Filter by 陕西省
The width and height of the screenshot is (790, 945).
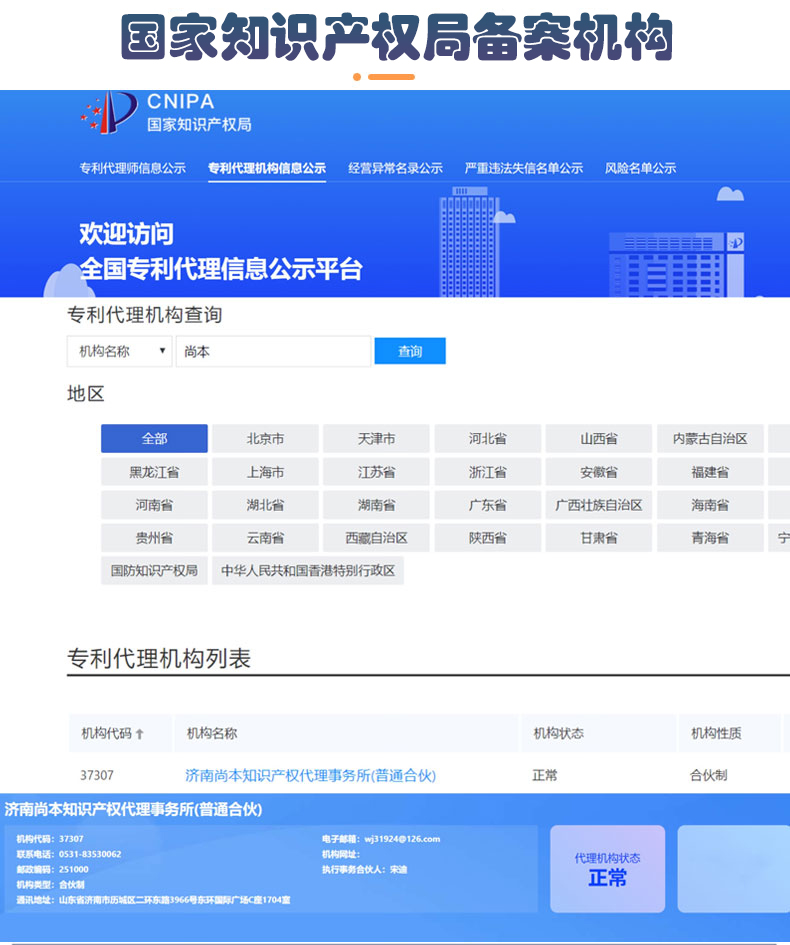487,538
